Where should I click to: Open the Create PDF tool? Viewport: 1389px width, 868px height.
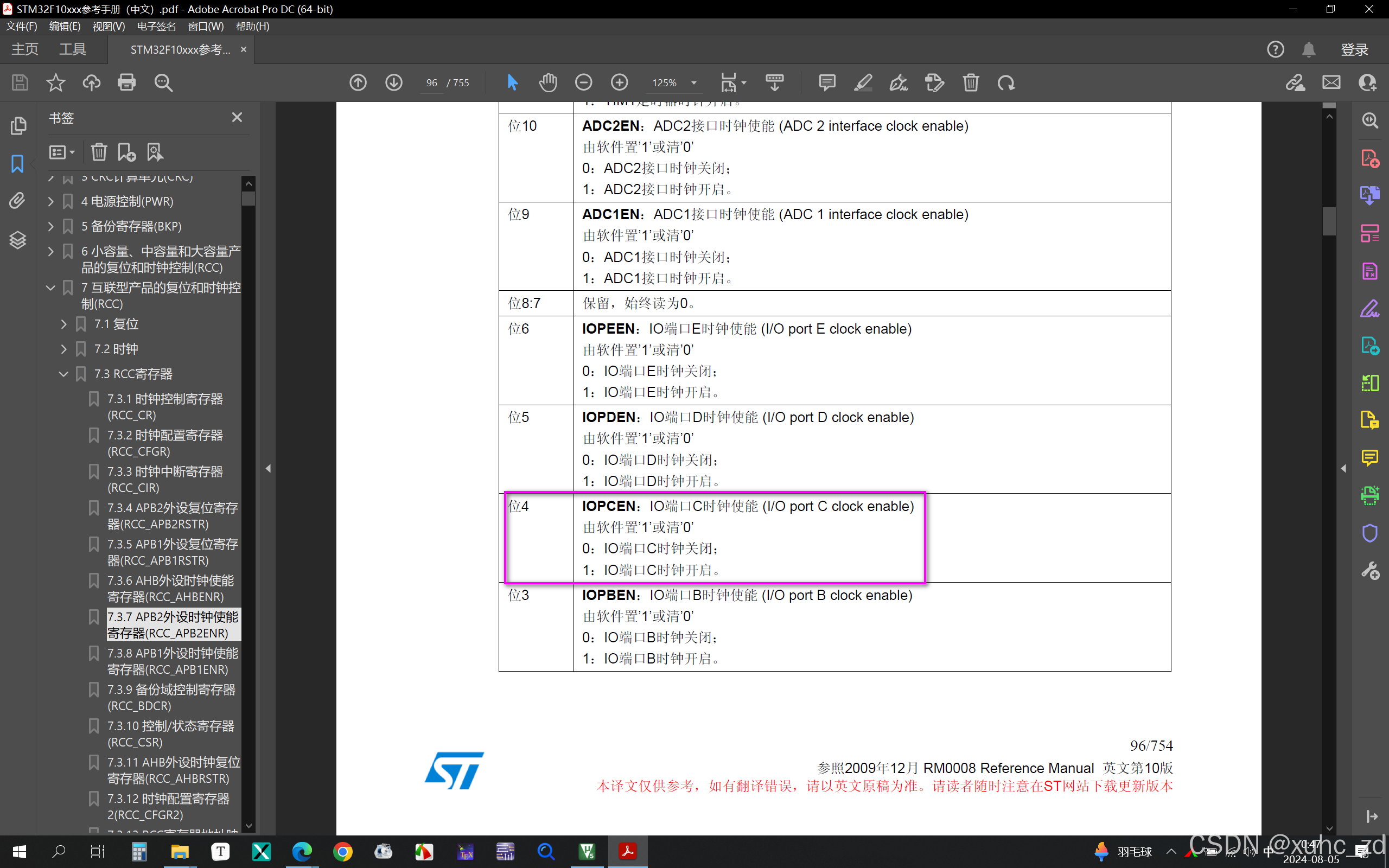click(1370, 158)
